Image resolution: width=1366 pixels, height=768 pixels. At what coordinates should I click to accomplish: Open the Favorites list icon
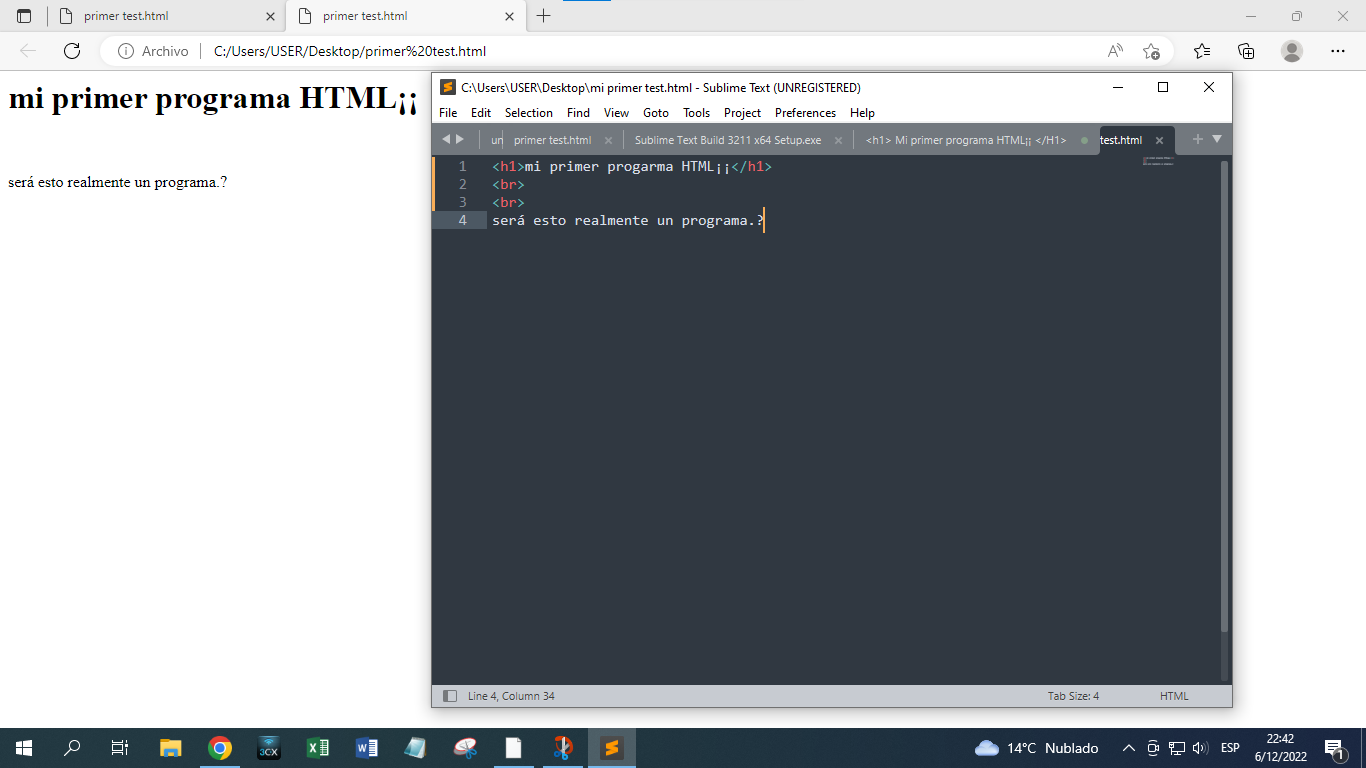[1202, 51]
